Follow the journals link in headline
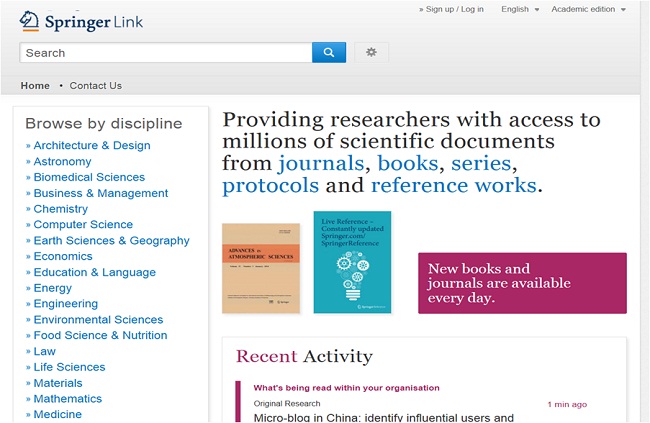The image size is (650, 423). [x=321, y=164]
